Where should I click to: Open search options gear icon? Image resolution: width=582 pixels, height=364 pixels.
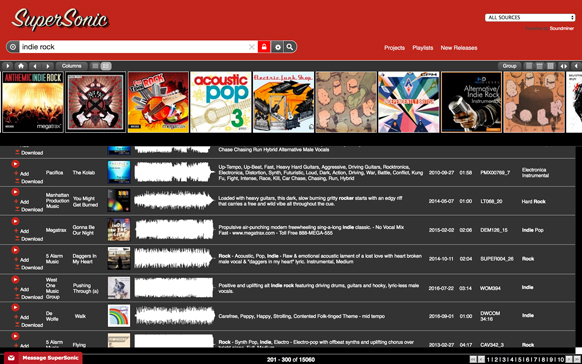(277, 47)
